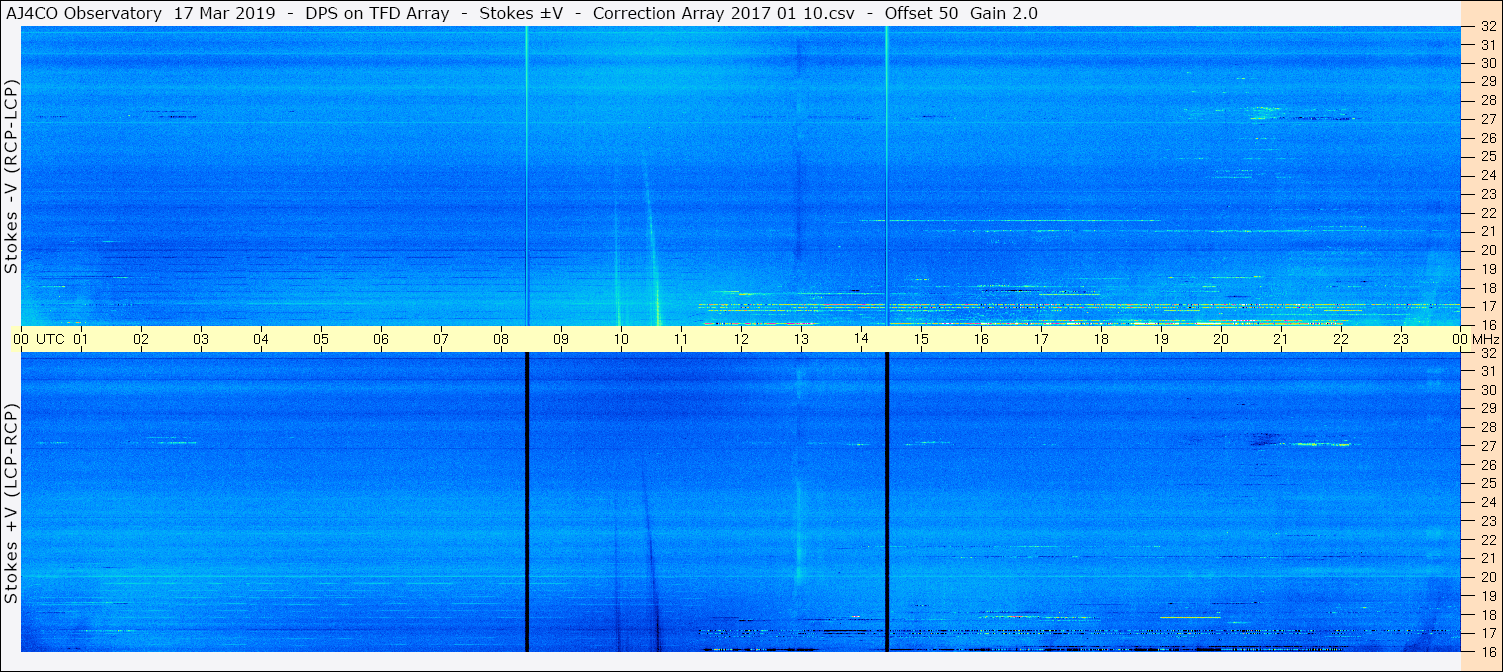Click the 06 hour mark on the time axis
The width and height of the screenshot is (1503, 672).
[381, 339]
